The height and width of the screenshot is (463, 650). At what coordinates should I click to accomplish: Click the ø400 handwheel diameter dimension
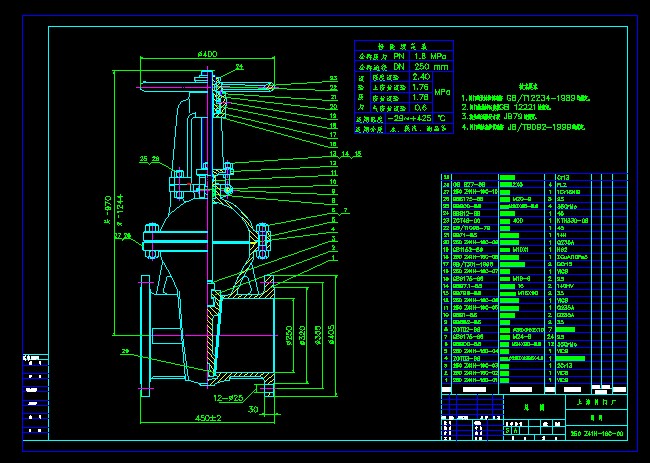coord(208,53)
